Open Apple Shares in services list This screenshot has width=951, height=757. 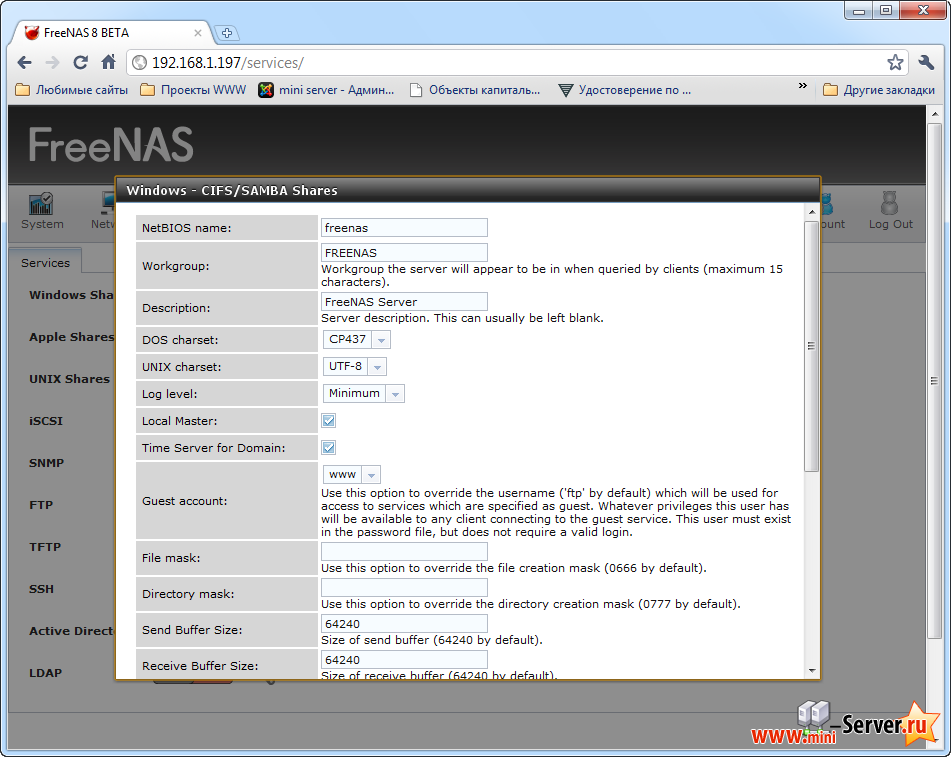tap(72, 337)
